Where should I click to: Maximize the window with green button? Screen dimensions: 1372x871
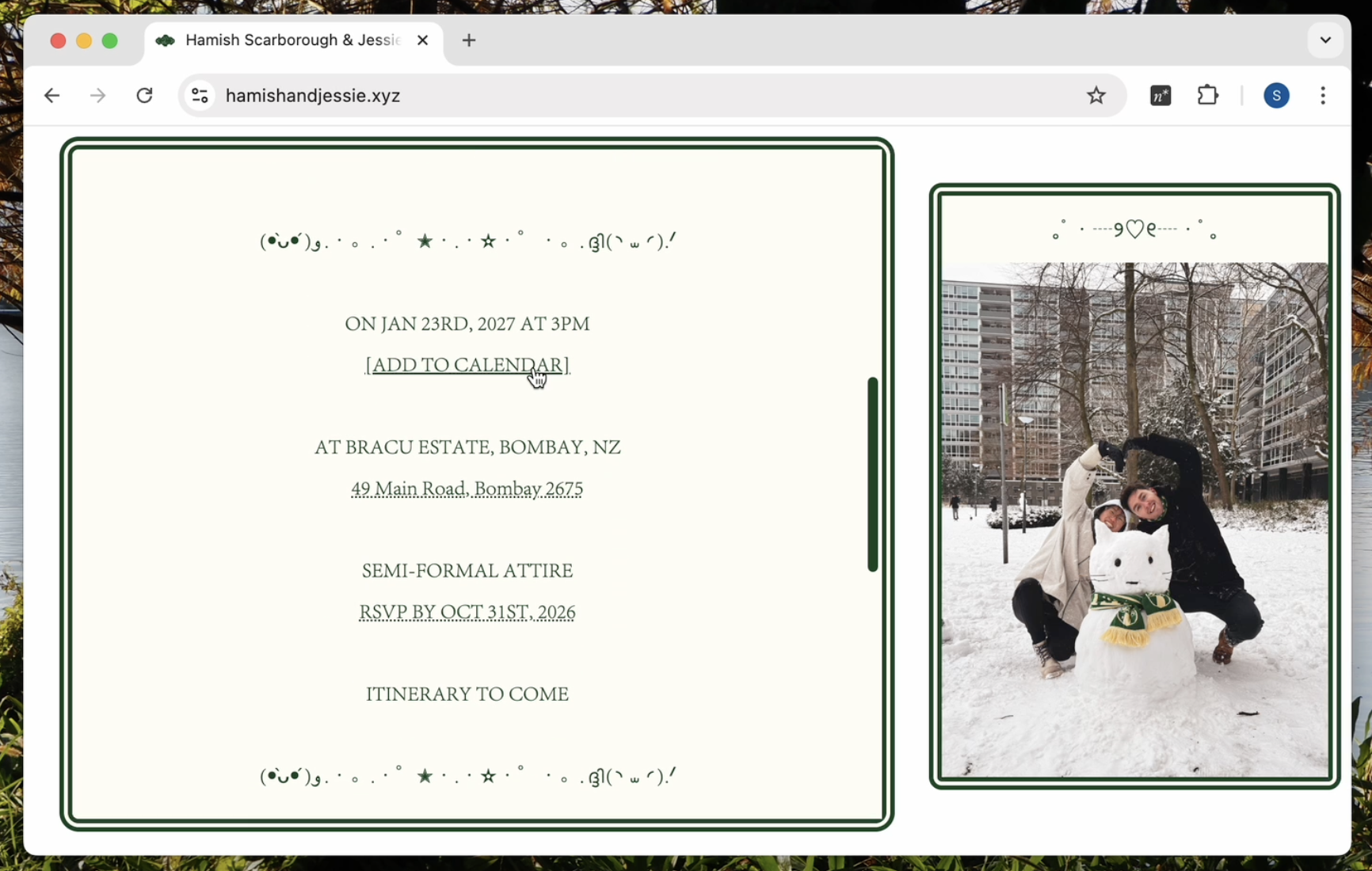(x=110, y=40)
